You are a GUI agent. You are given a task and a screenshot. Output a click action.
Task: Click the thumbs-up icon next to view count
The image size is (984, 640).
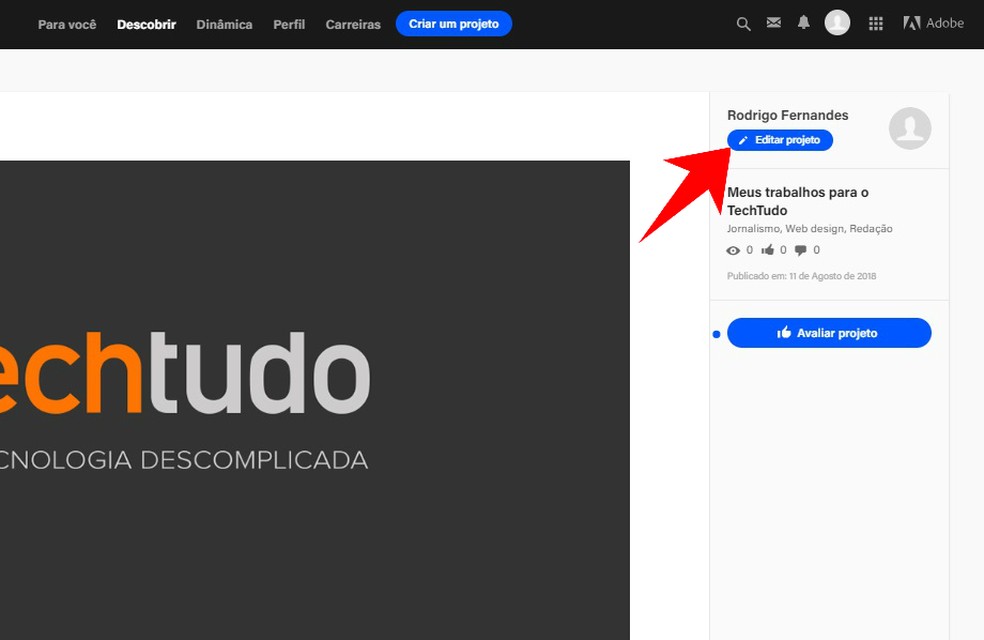(x=767, y=250)
